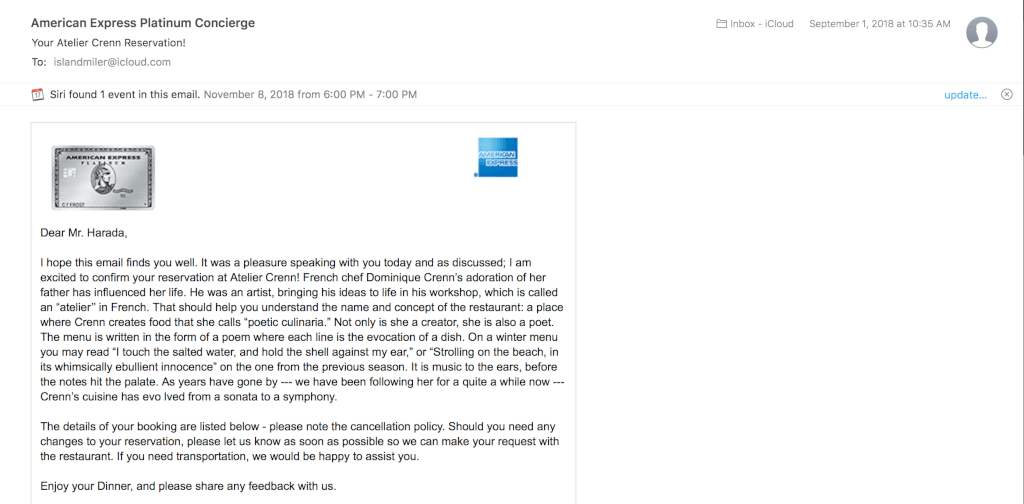Screen dimensions: 1024x504
Task: Click the Inbox folder icon
Action: 722,24
